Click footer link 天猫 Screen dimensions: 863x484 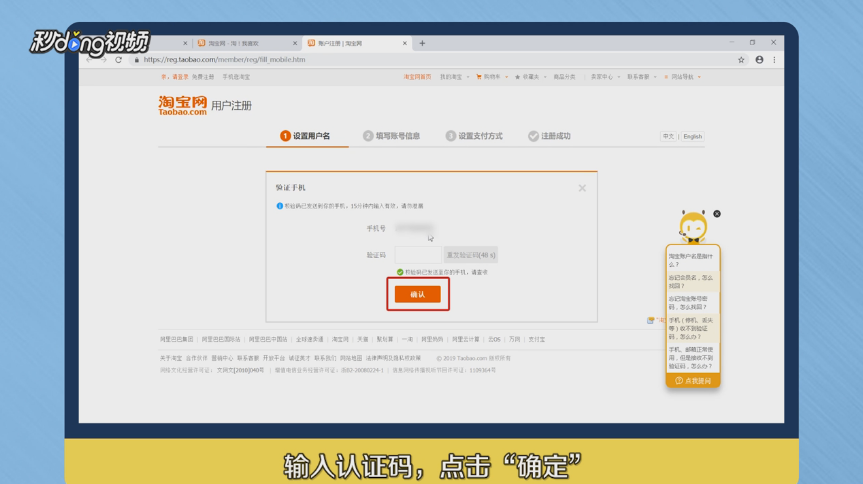[362, 339]
